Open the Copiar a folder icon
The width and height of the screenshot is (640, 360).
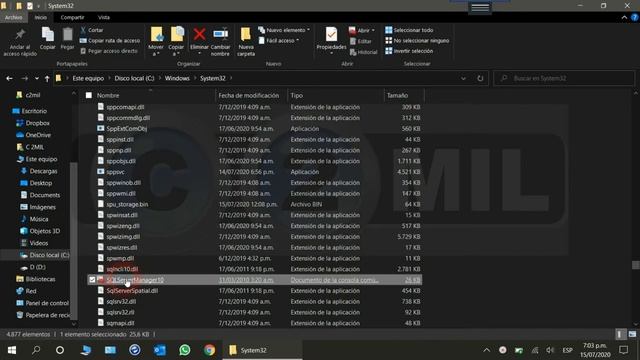click(177, 34)
